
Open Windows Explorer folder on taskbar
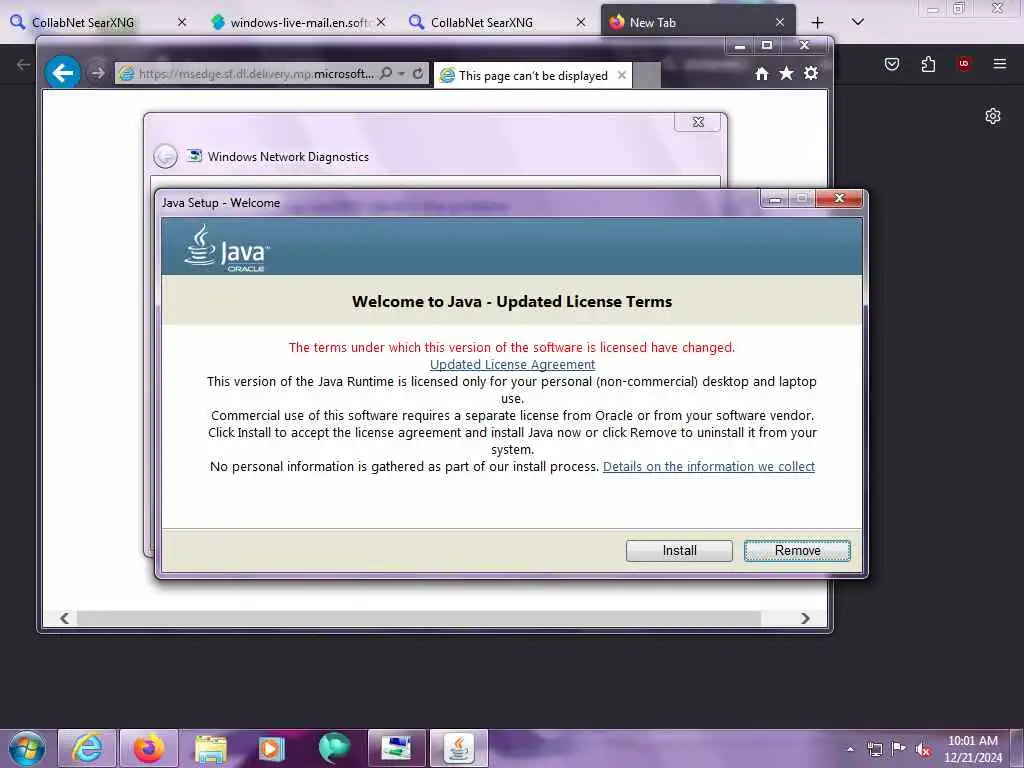tap(210, 748)
